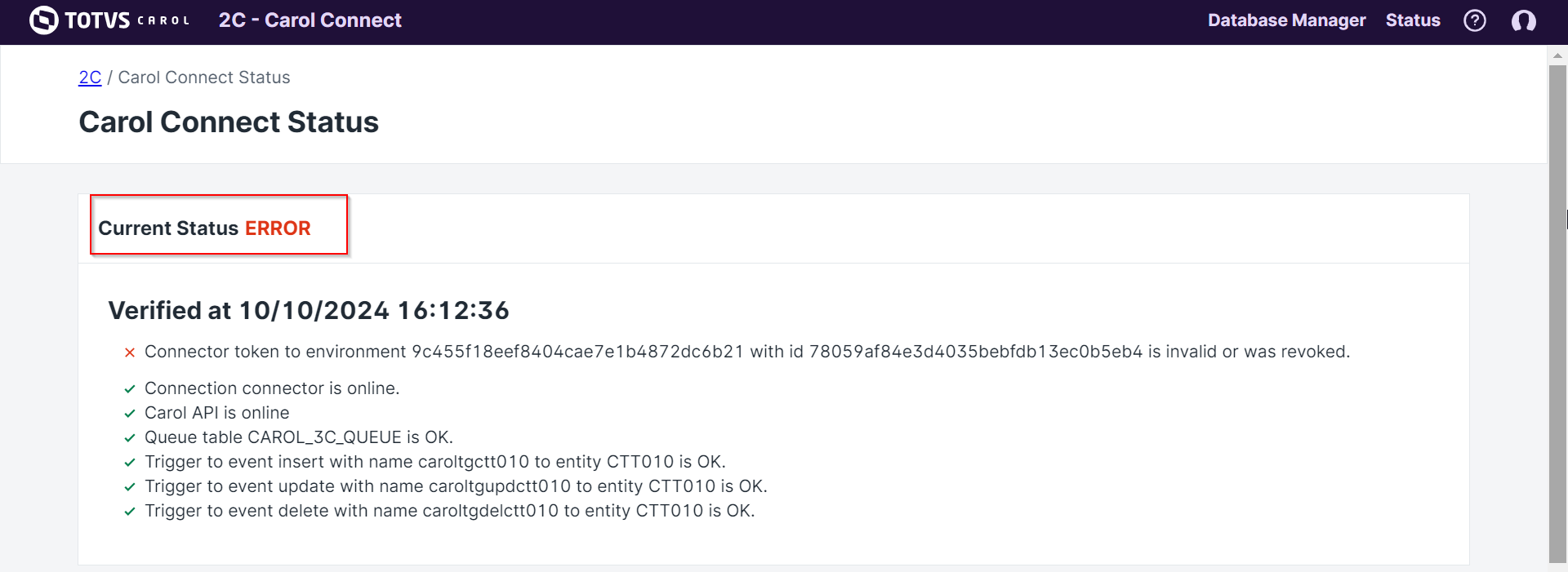Screen dimensions: 1568x572
Task: Open Database Manager from the top bar
Action: coord(1286,20)
